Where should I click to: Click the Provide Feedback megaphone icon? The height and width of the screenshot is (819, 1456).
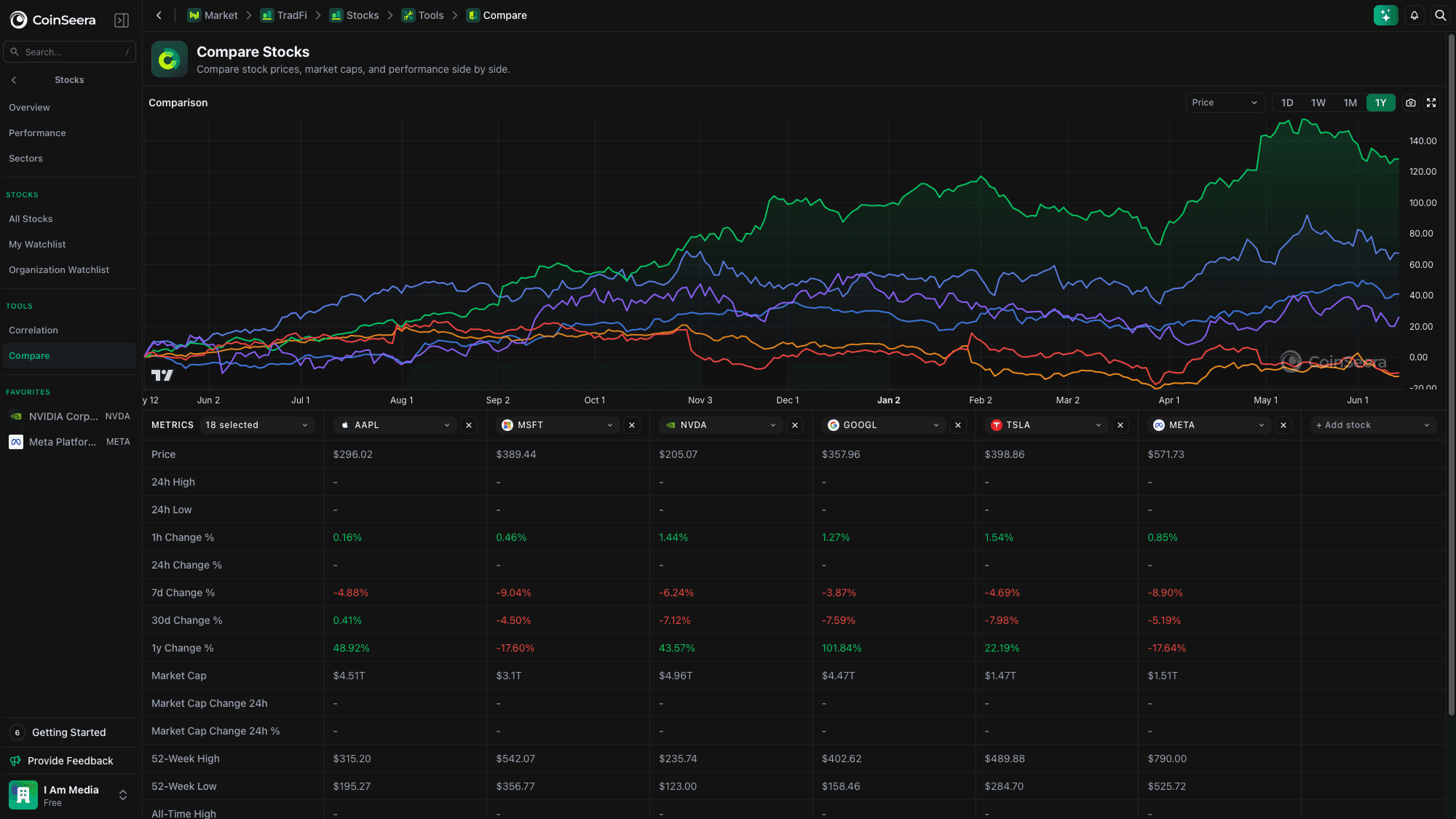pyautogui.click(x=15, y=761)
